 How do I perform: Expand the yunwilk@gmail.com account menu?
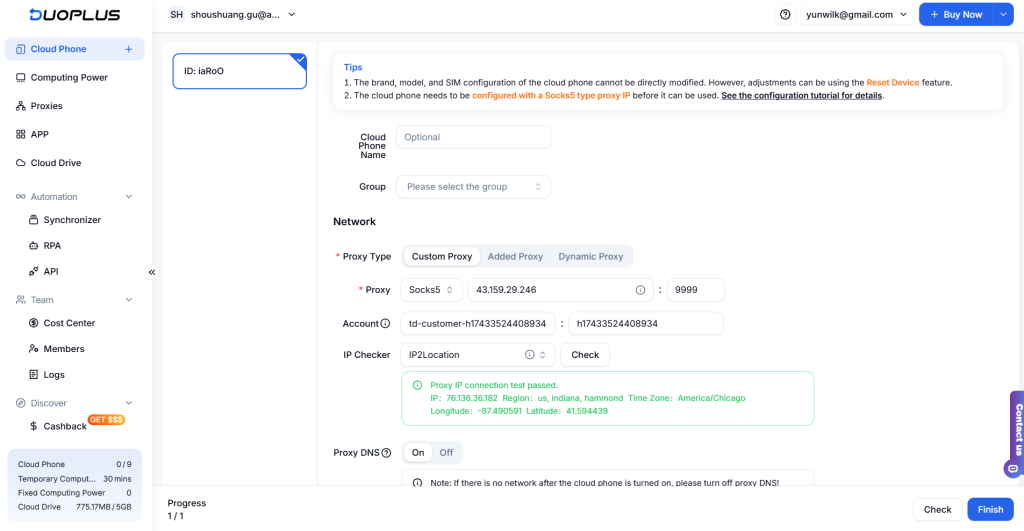856,15
